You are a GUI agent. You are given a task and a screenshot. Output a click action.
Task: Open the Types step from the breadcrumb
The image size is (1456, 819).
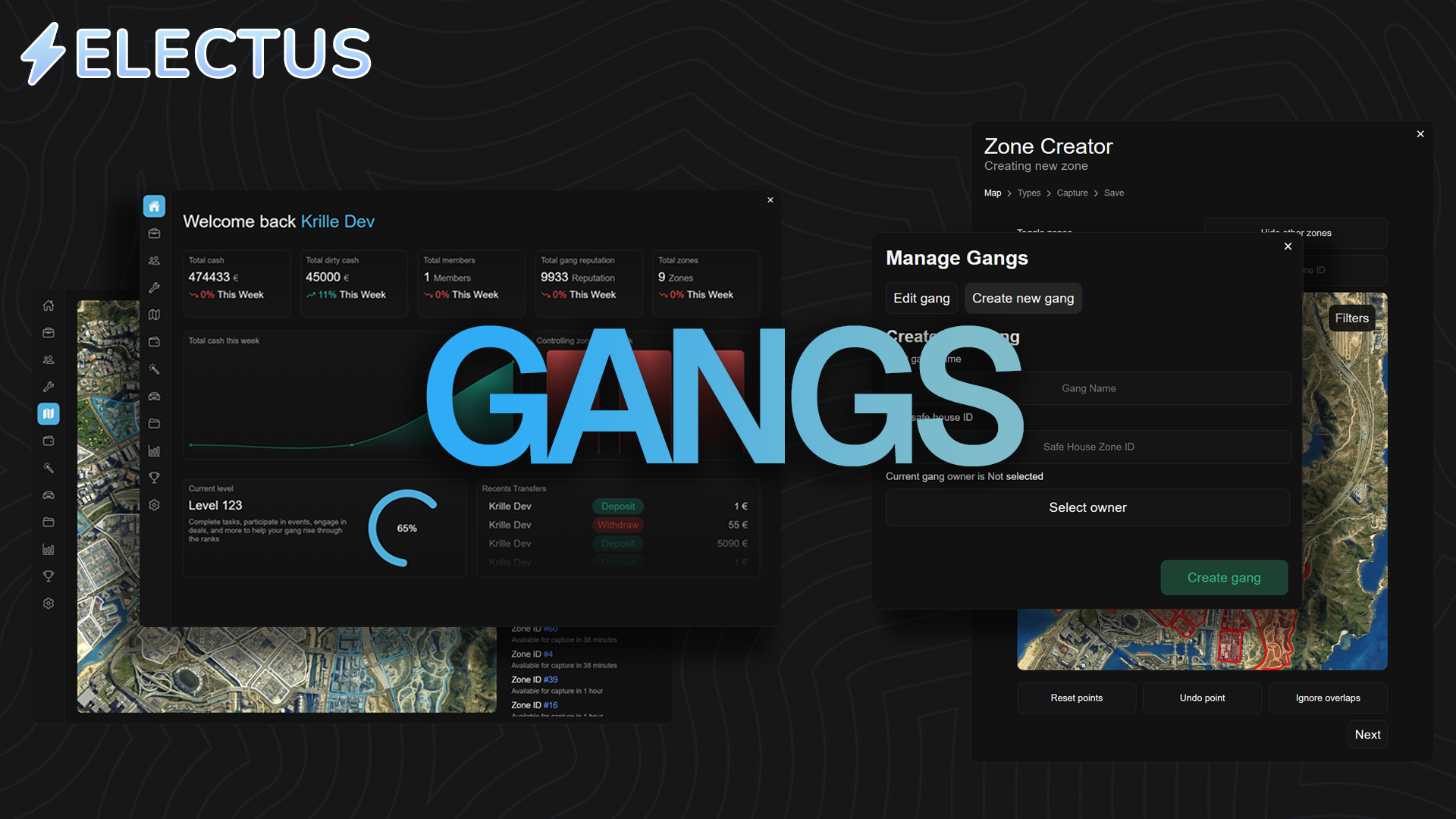click(x=1028, y=193)
